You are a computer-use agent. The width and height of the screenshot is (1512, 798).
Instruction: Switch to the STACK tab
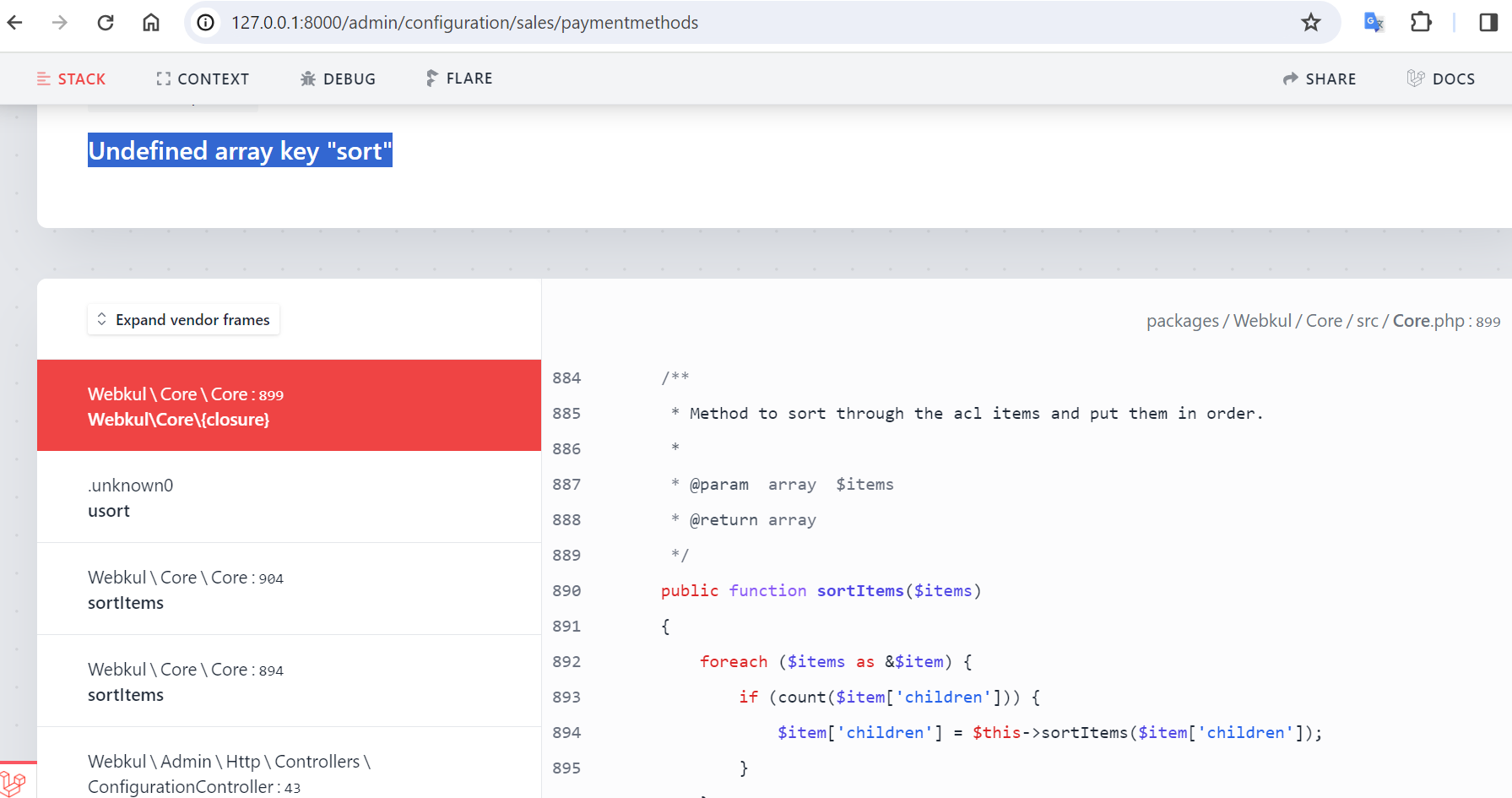point(71,79)
